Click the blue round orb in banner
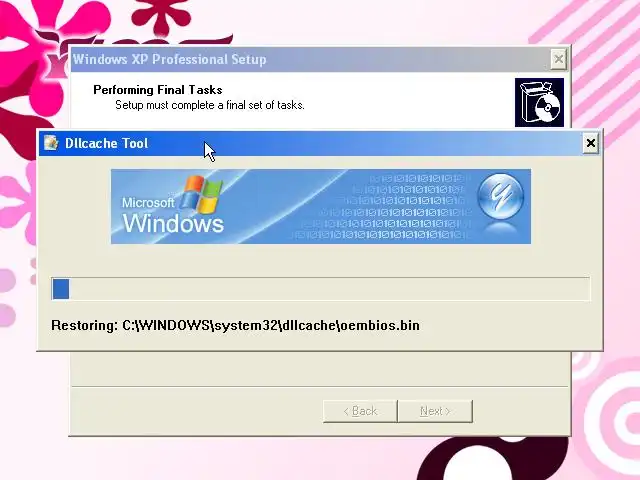 point(501,197)
